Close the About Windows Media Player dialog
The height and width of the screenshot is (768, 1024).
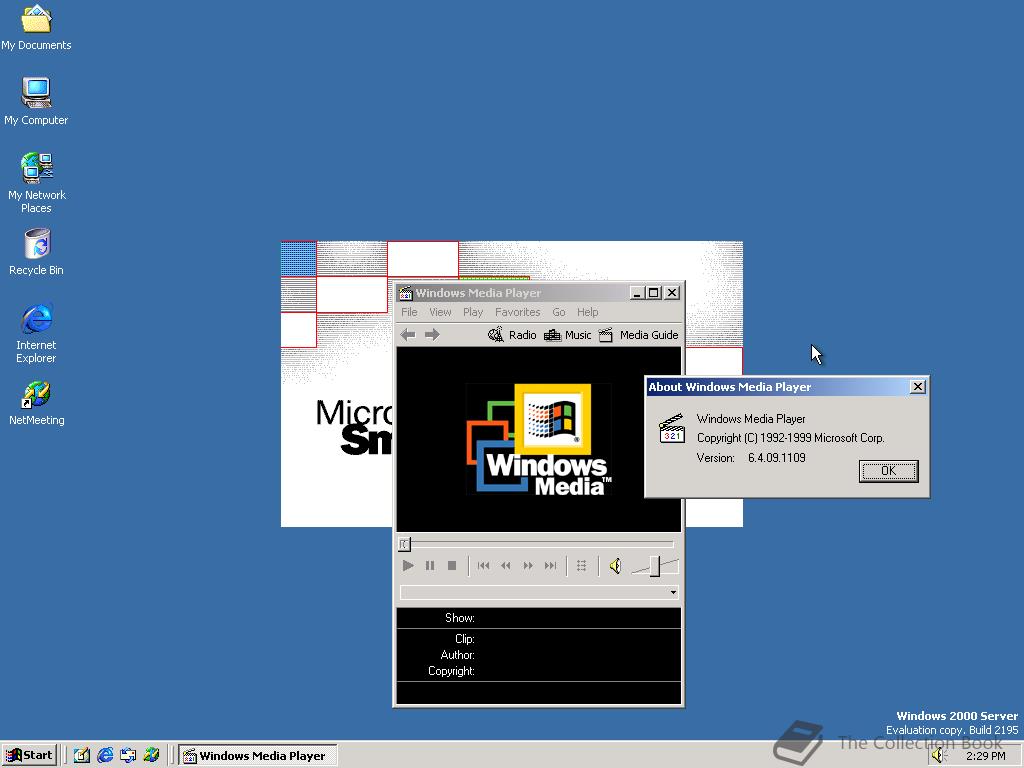click(x=918, y=387)
